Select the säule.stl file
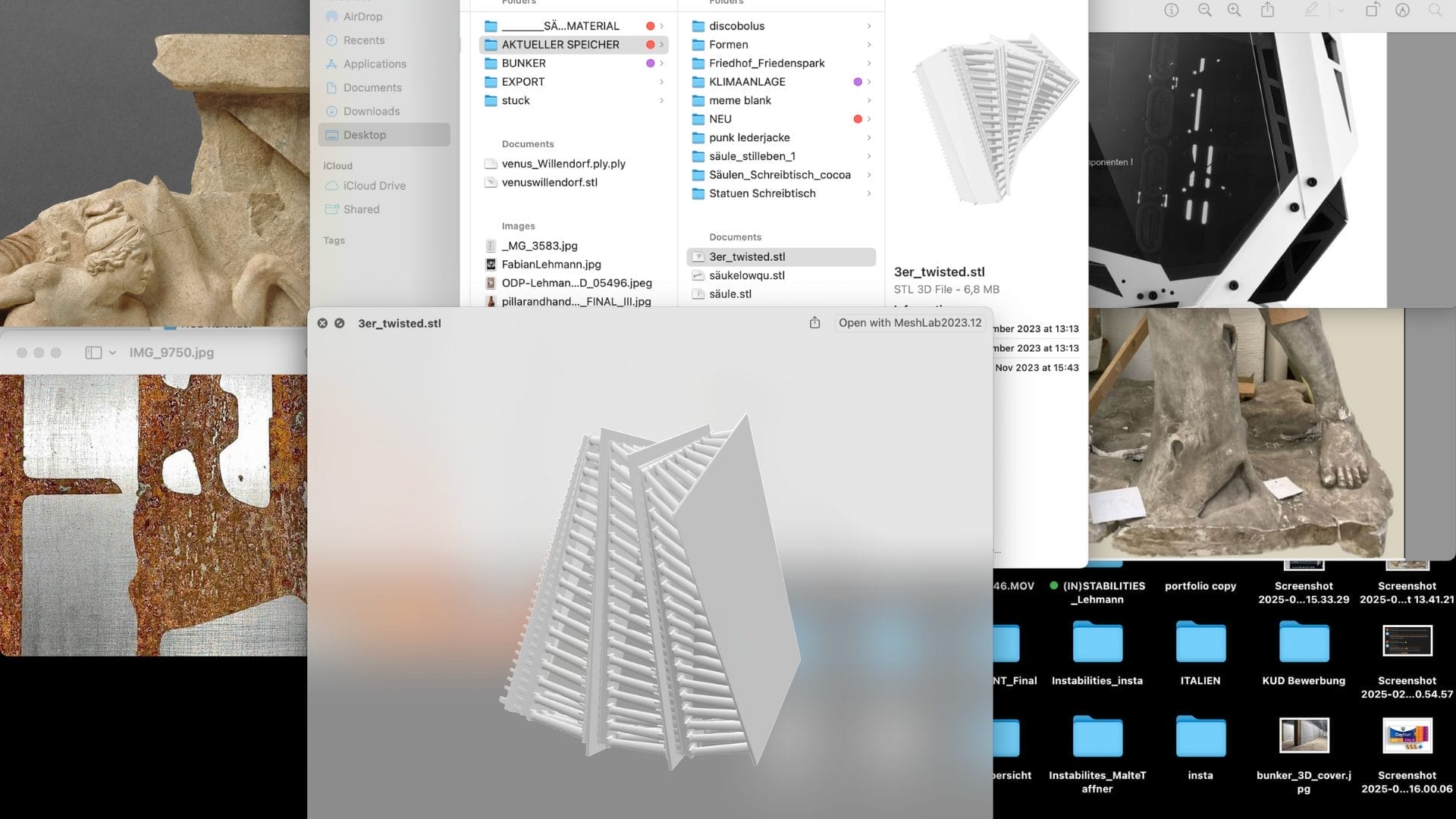 tap(730, 294)
